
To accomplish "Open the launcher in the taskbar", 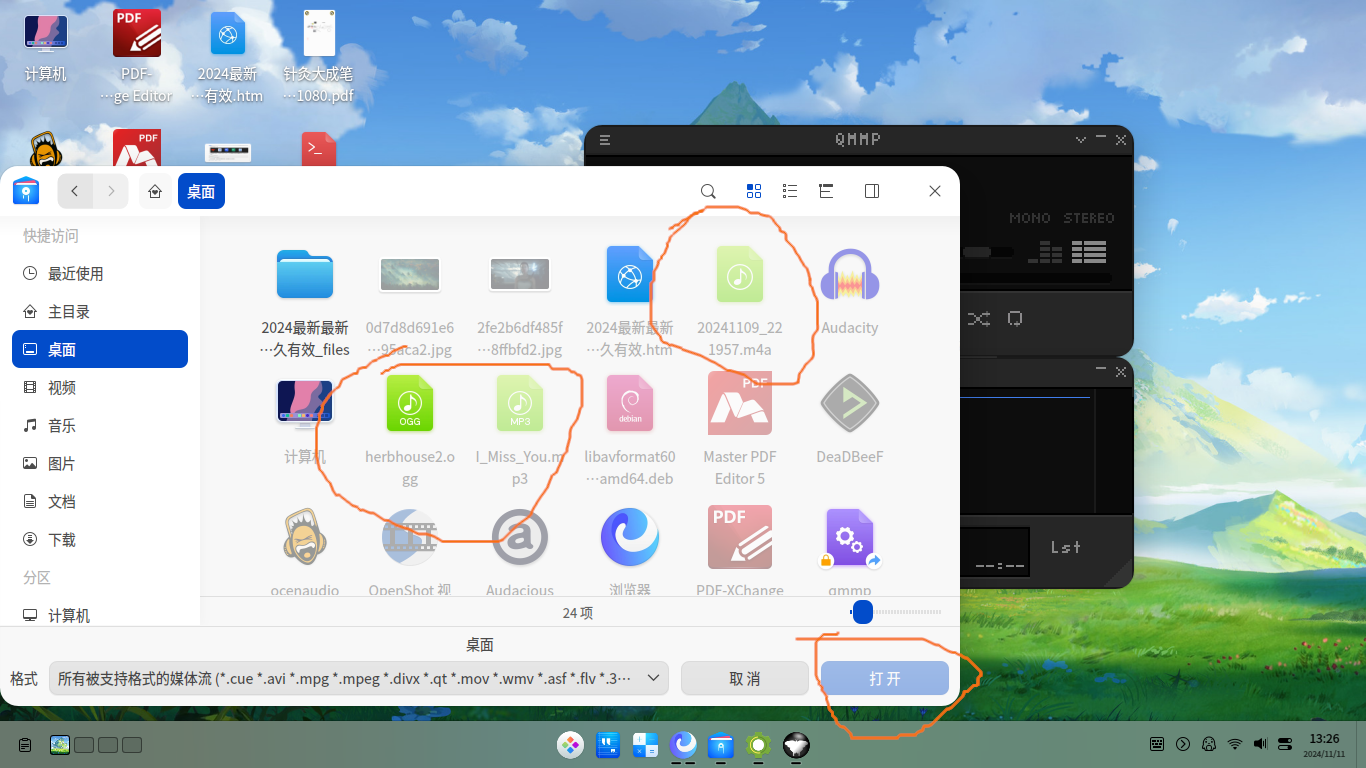I will 571,744.
